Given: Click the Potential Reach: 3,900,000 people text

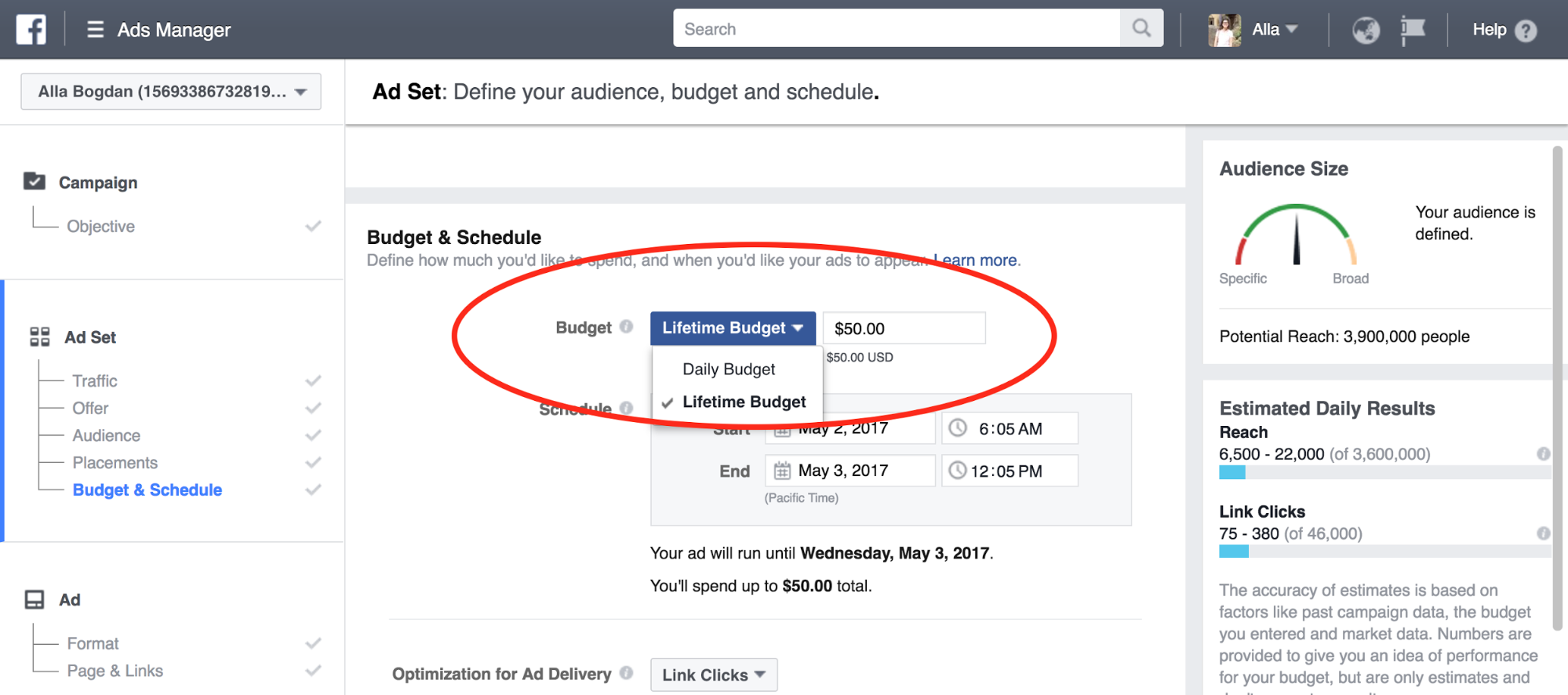Looking at the screenshot, I should coord(1344,337).
